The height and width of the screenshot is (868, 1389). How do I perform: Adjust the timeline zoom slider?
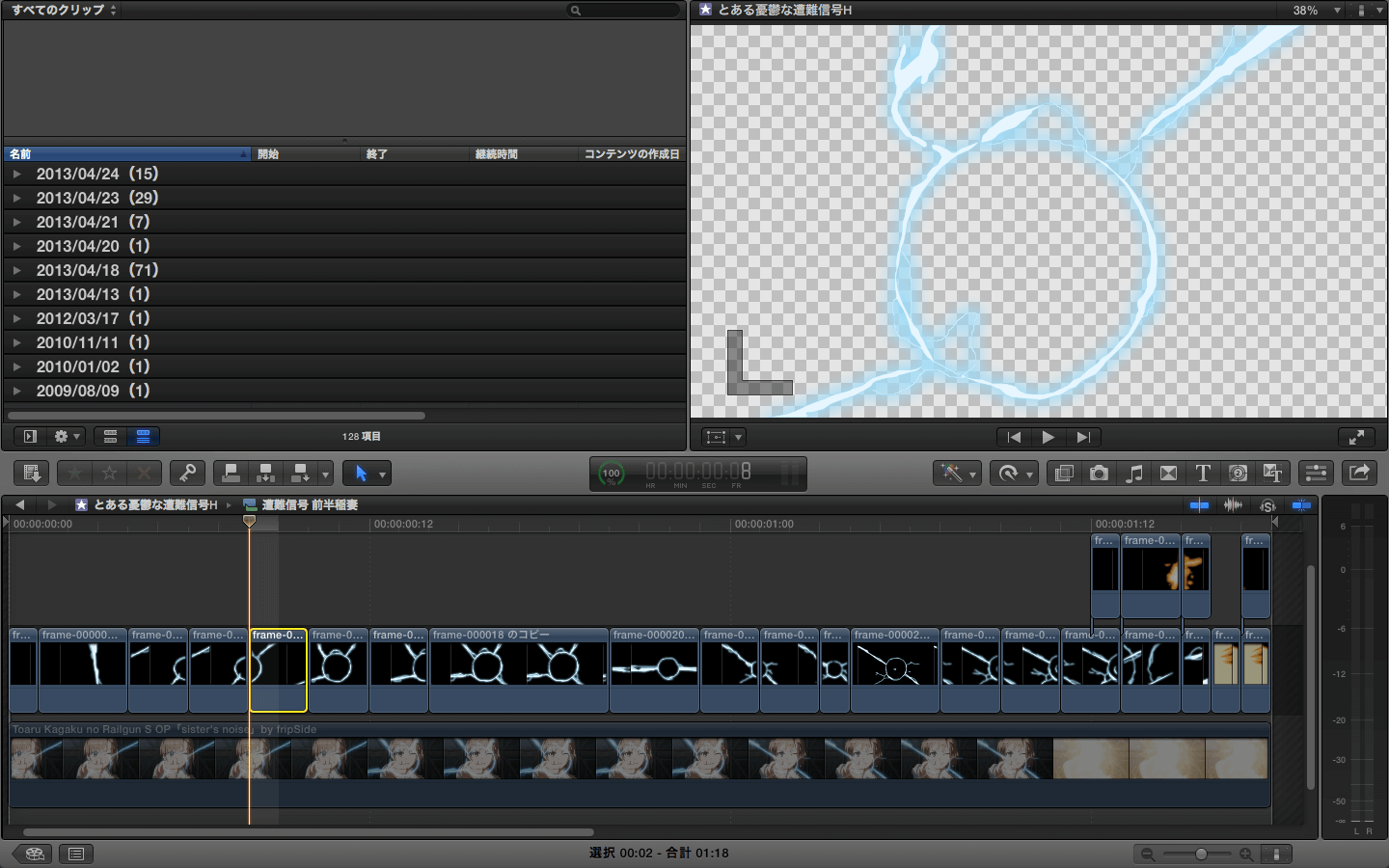click(1197, 854)
